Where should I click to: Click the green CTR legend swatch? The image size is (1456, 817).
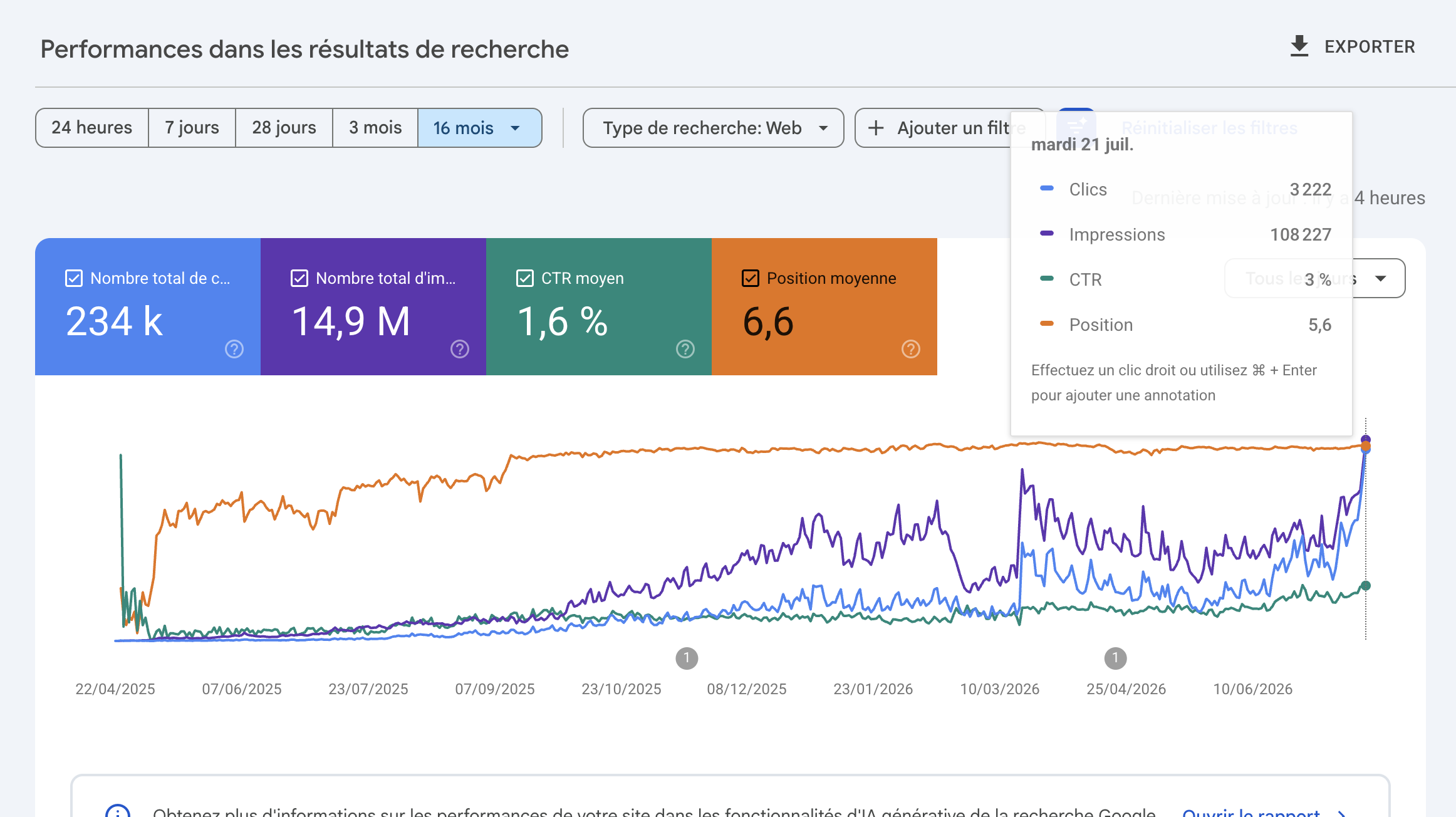coord(1047,278)
